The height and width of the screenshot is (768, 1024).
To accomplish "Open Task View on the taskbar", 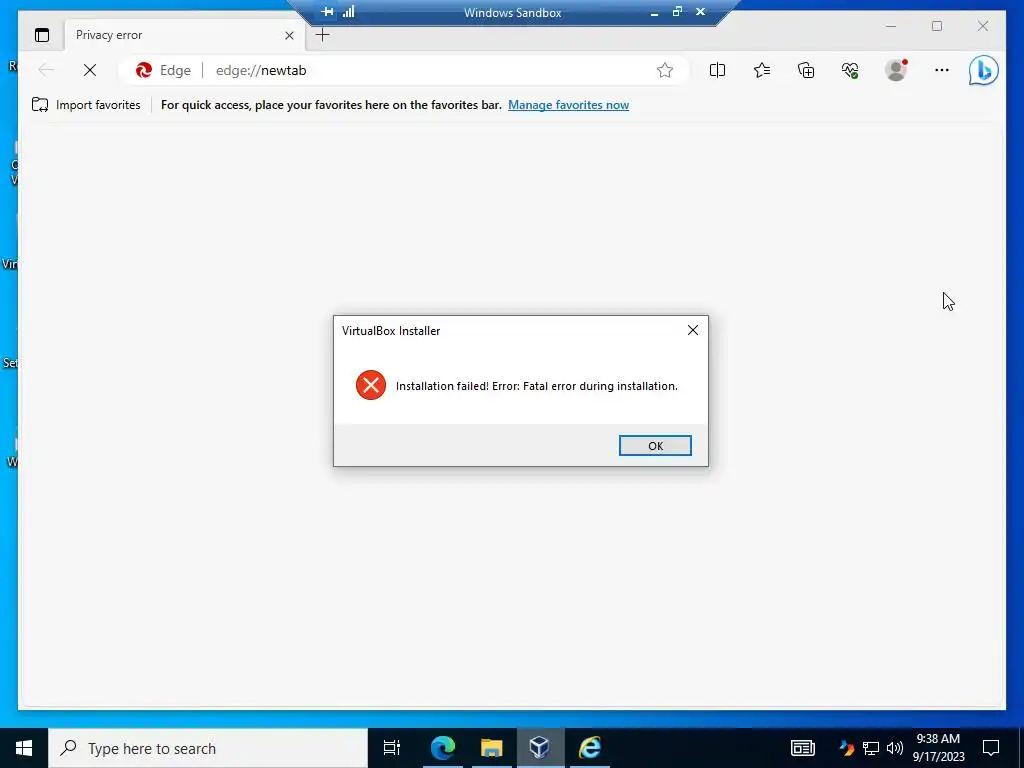I will coord(392,748).
